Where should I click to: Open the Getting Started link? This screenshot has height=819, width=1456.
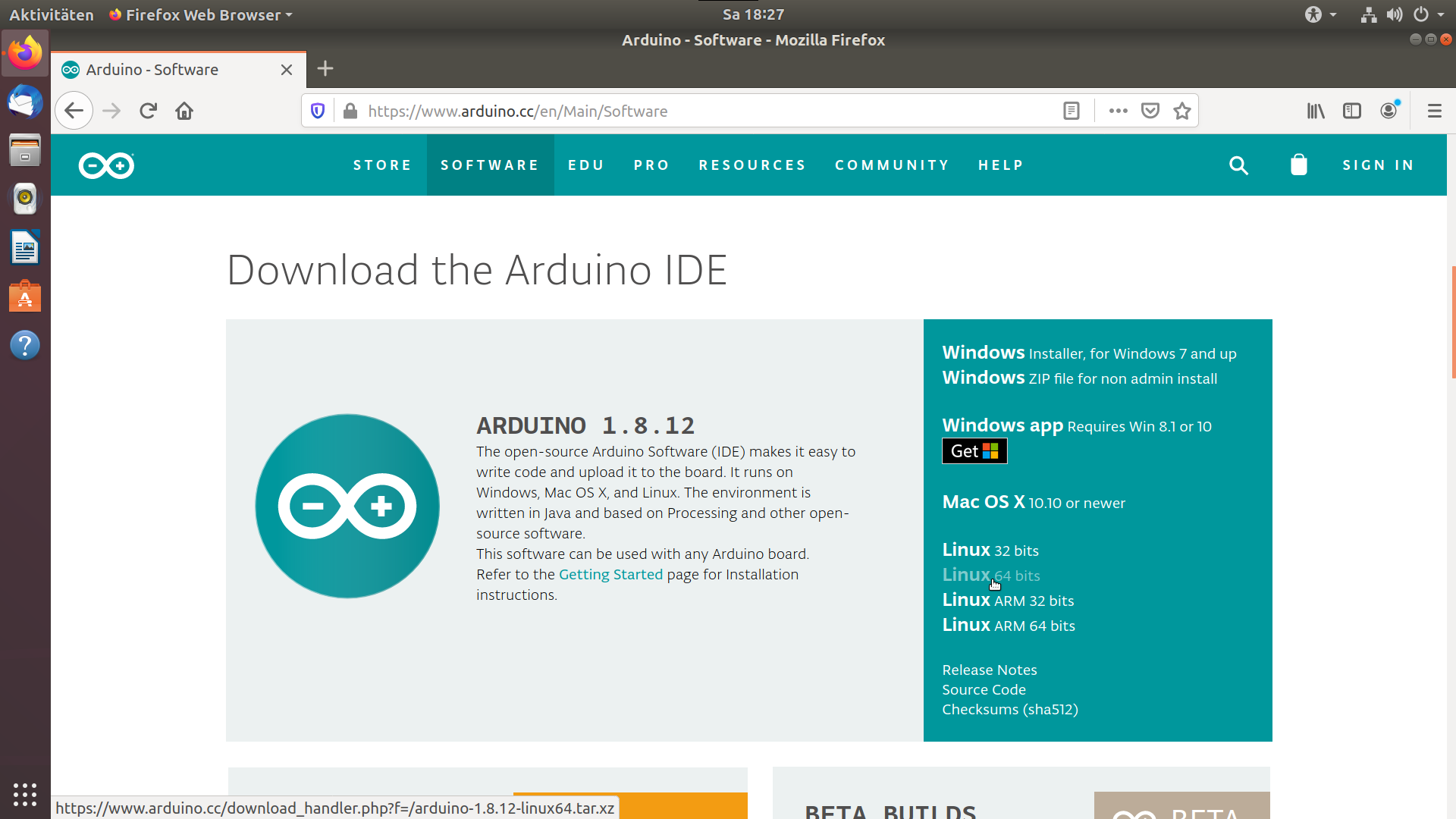pos(610,574)
